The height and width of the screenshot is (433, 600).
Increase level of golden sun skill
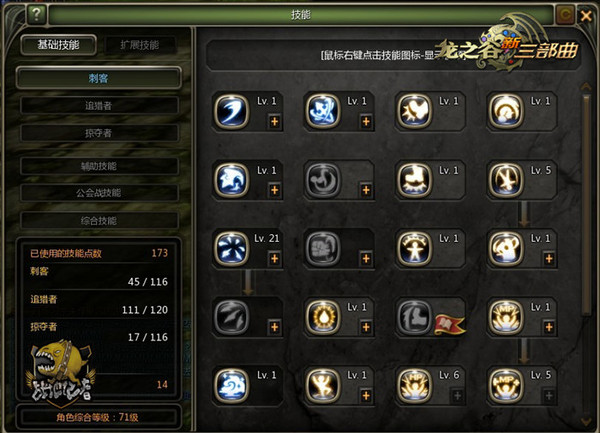[x=366, y=327]
